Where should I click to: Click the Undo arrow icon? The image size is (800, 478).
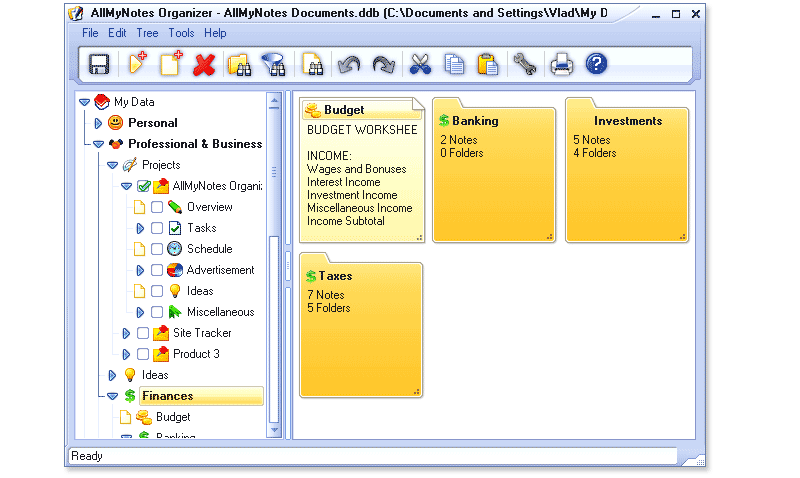pyautogui.click(x=349, y=65)
